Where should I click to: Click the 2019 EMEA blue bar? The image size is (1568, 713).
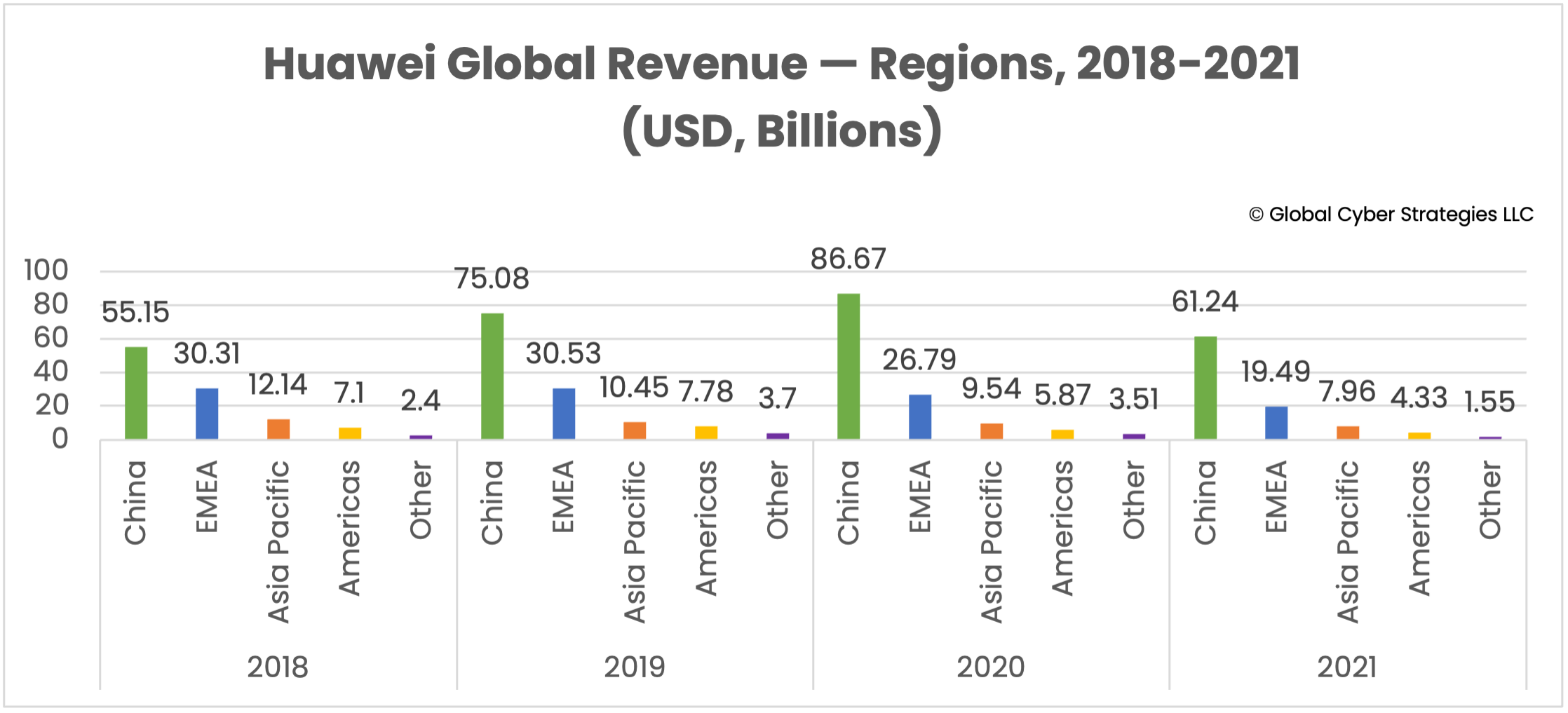tap(564, 414)
